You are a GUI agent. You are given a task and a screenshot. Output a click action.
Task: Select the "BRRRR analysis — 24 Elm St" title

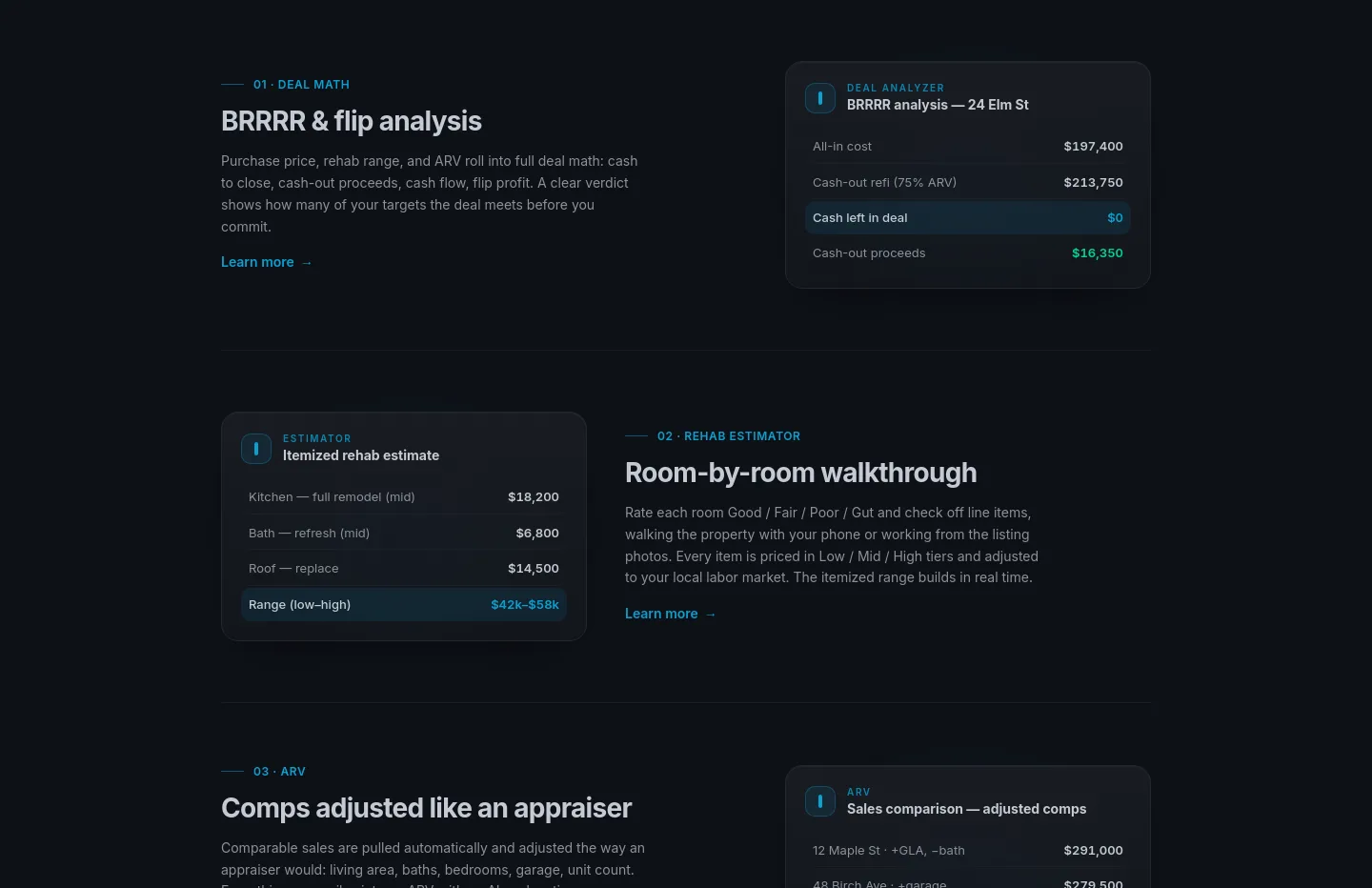point(938,105)
